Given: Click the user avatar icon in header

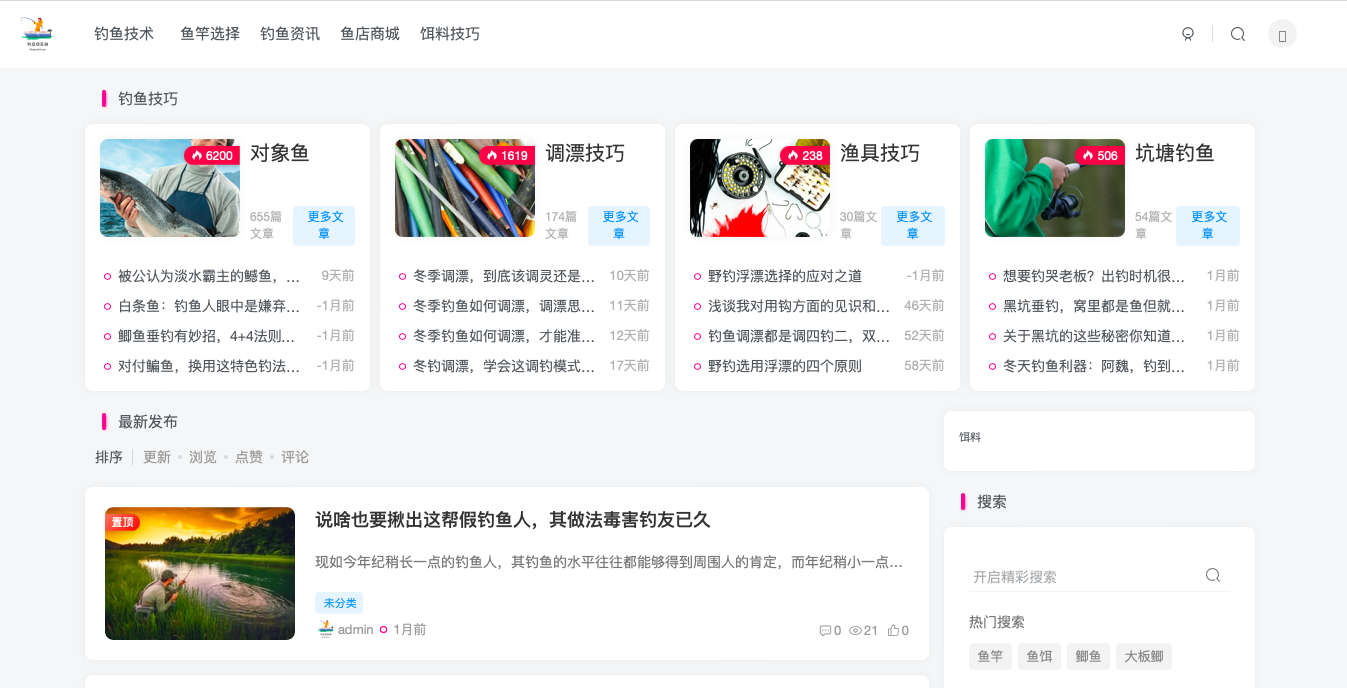Looking at the screenshot, I should [x=1282, y=34].
